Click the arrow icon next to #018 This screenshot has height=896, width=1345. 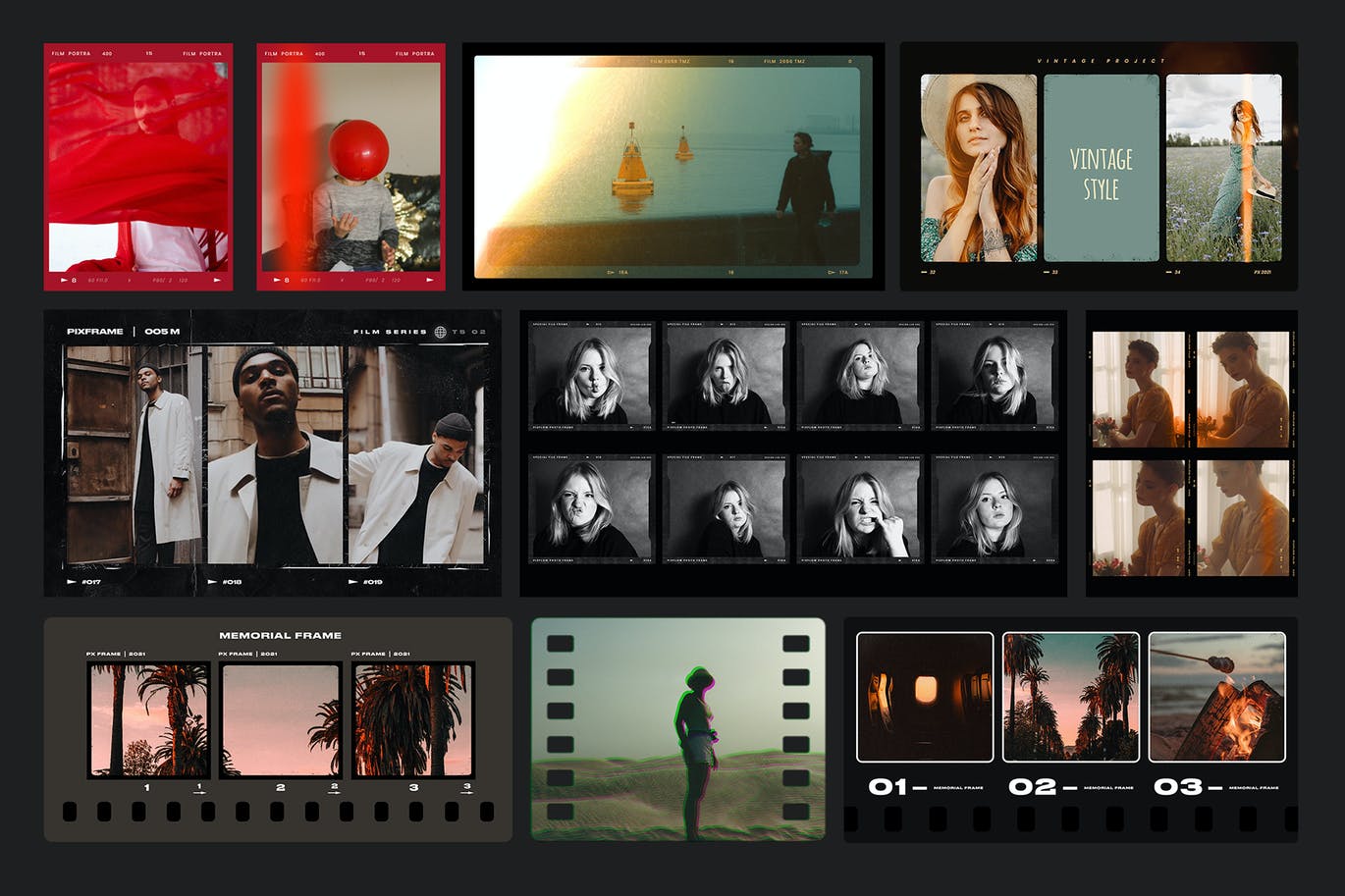pyautogui.click(x=213, y=582)
